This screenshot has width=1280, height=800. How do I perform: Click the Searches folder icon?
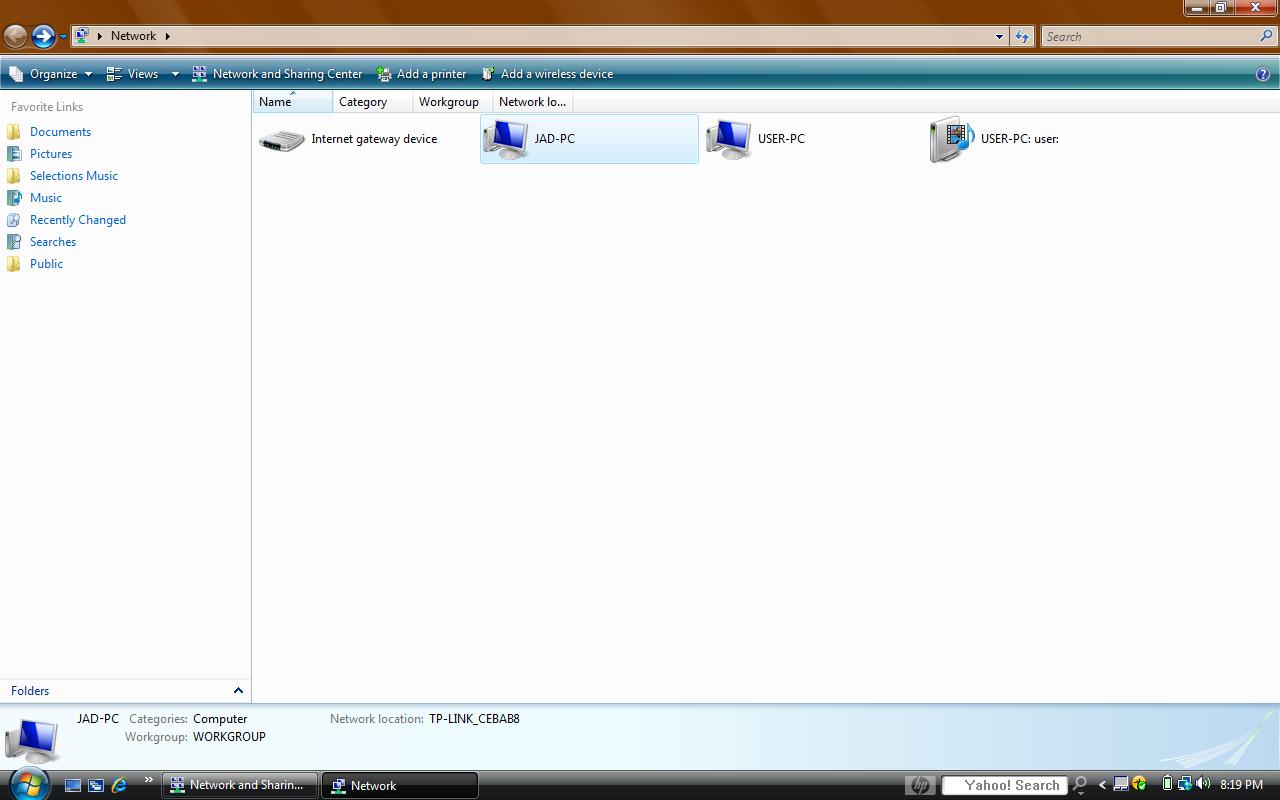point(14,242)
